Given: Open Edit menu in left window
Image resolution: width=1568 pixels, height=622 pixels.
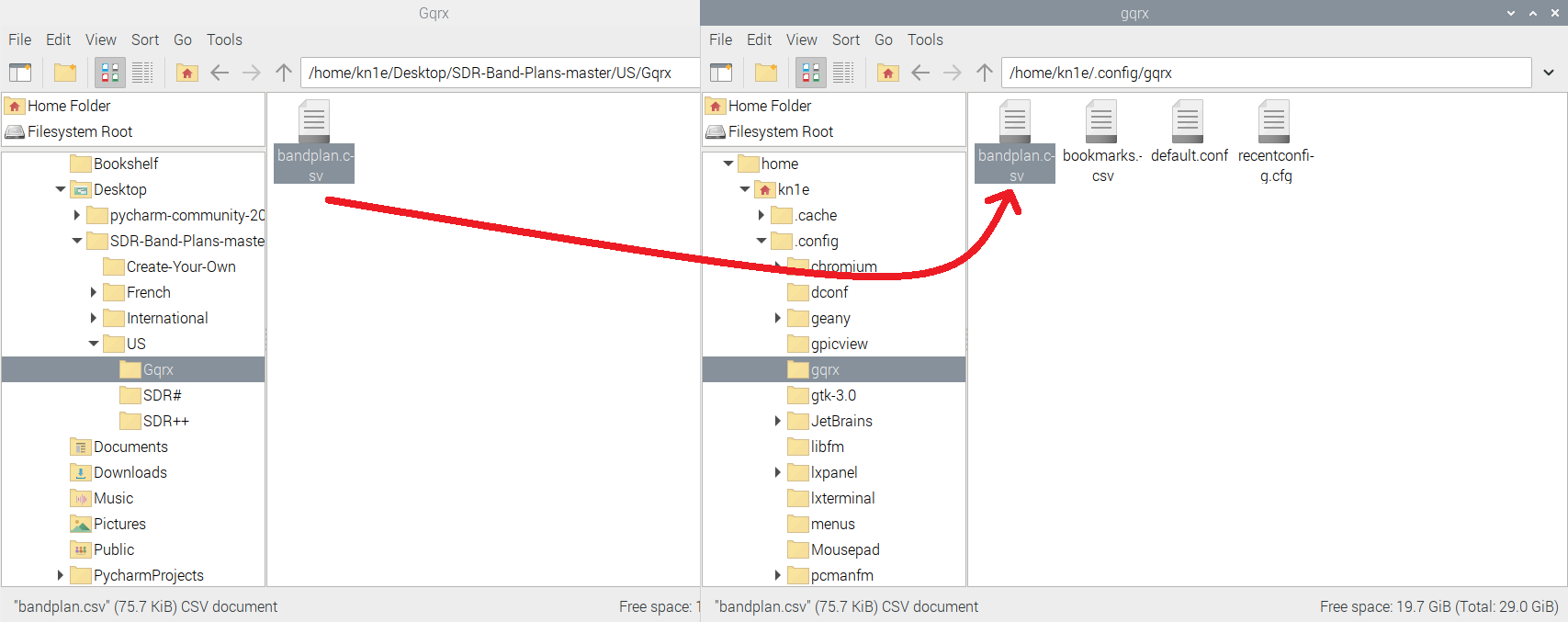Looking at the screenshot, I should [x=59, y=40].
